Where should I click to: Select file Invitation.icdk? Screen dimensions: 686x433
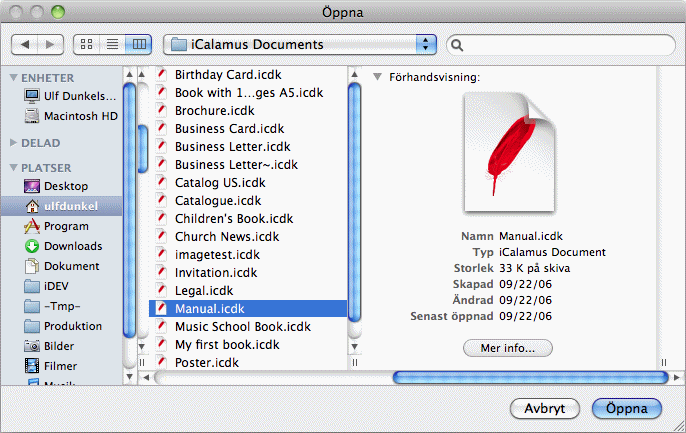[x=248, y=272]
